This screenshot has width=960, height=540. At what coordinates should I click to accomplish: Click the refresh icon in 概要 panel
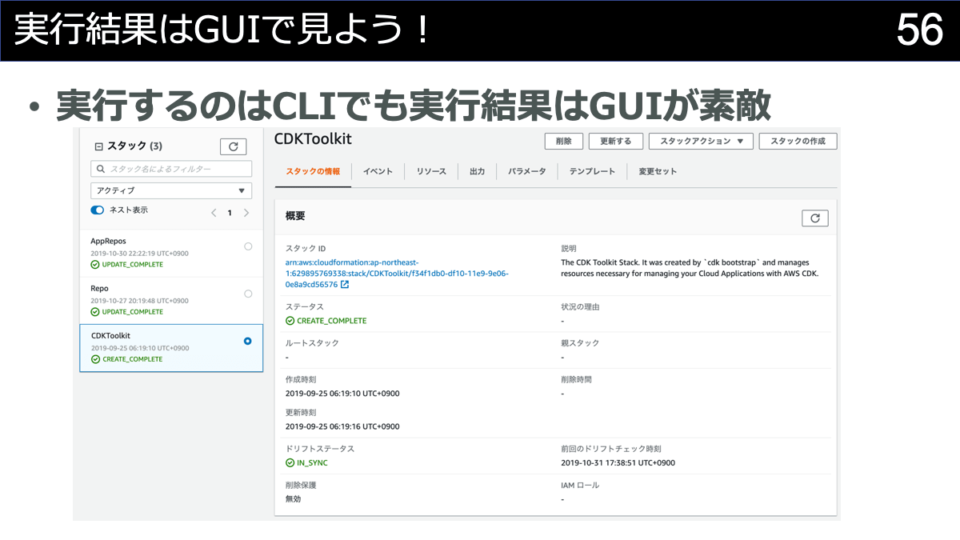pyautogui.click(x=815, y=218)
